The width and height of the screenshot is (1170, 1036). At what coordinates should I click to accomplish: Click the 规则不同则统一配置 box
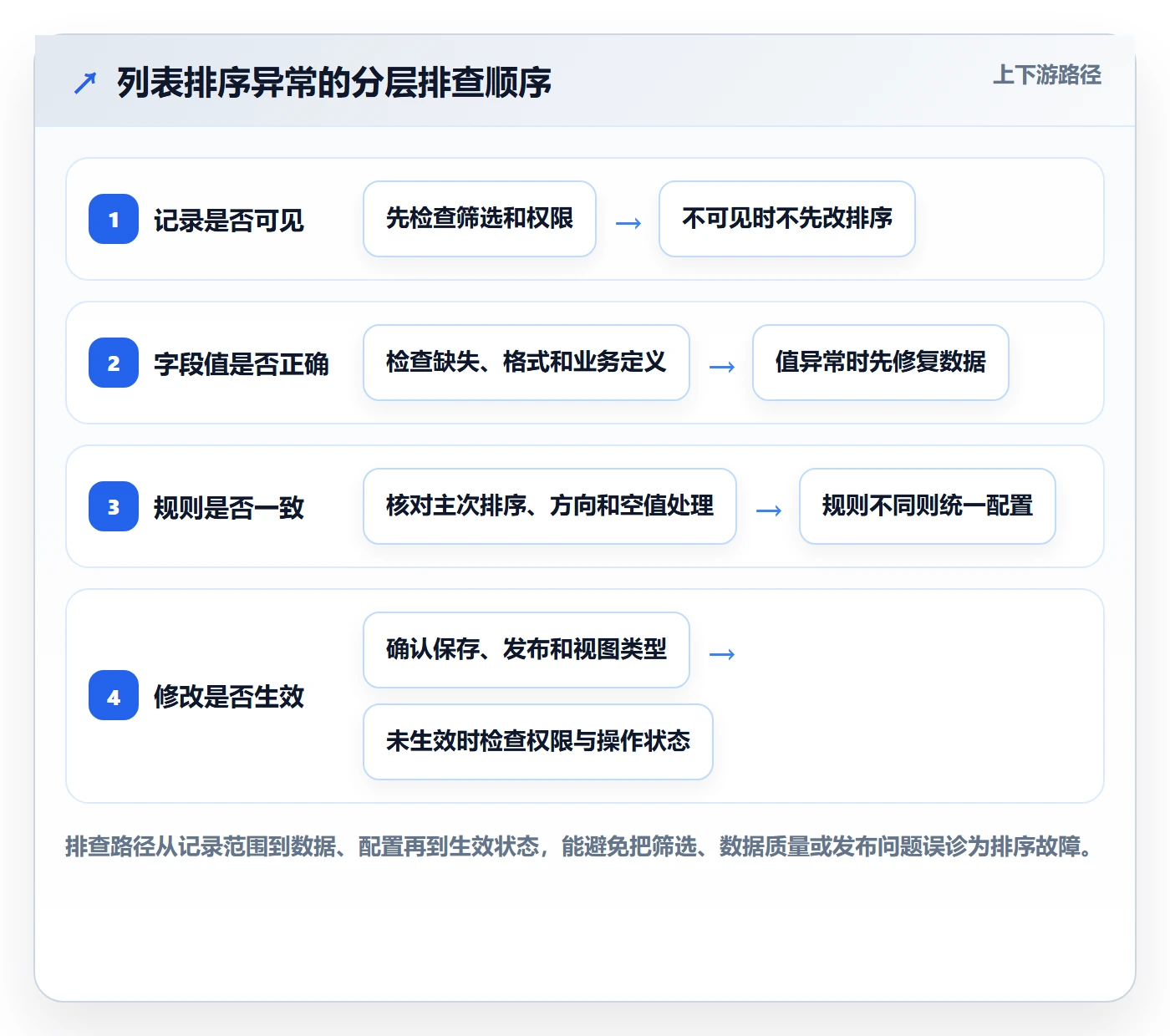928,506
